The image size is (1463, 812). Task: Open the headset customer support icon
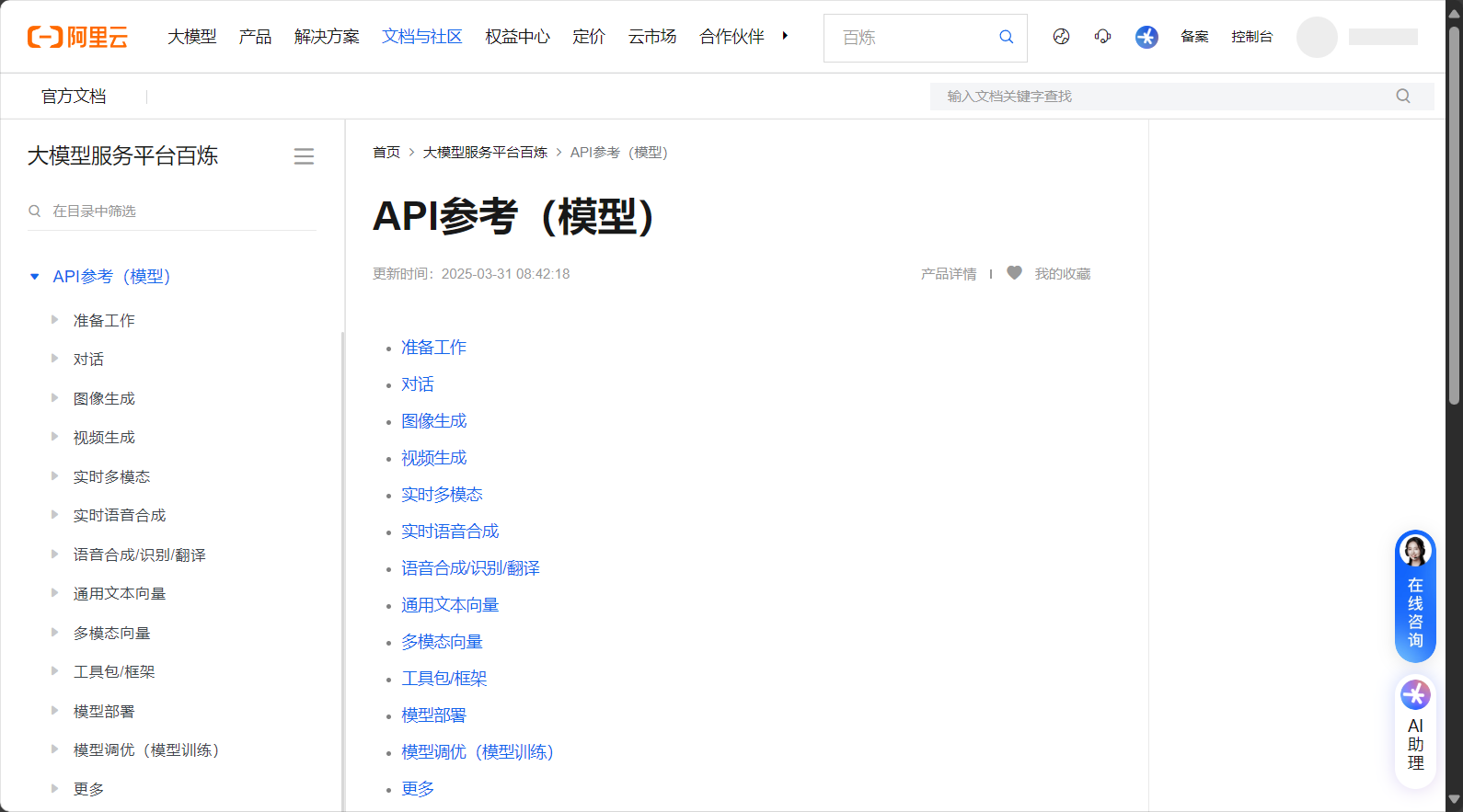pos(1102,37)
